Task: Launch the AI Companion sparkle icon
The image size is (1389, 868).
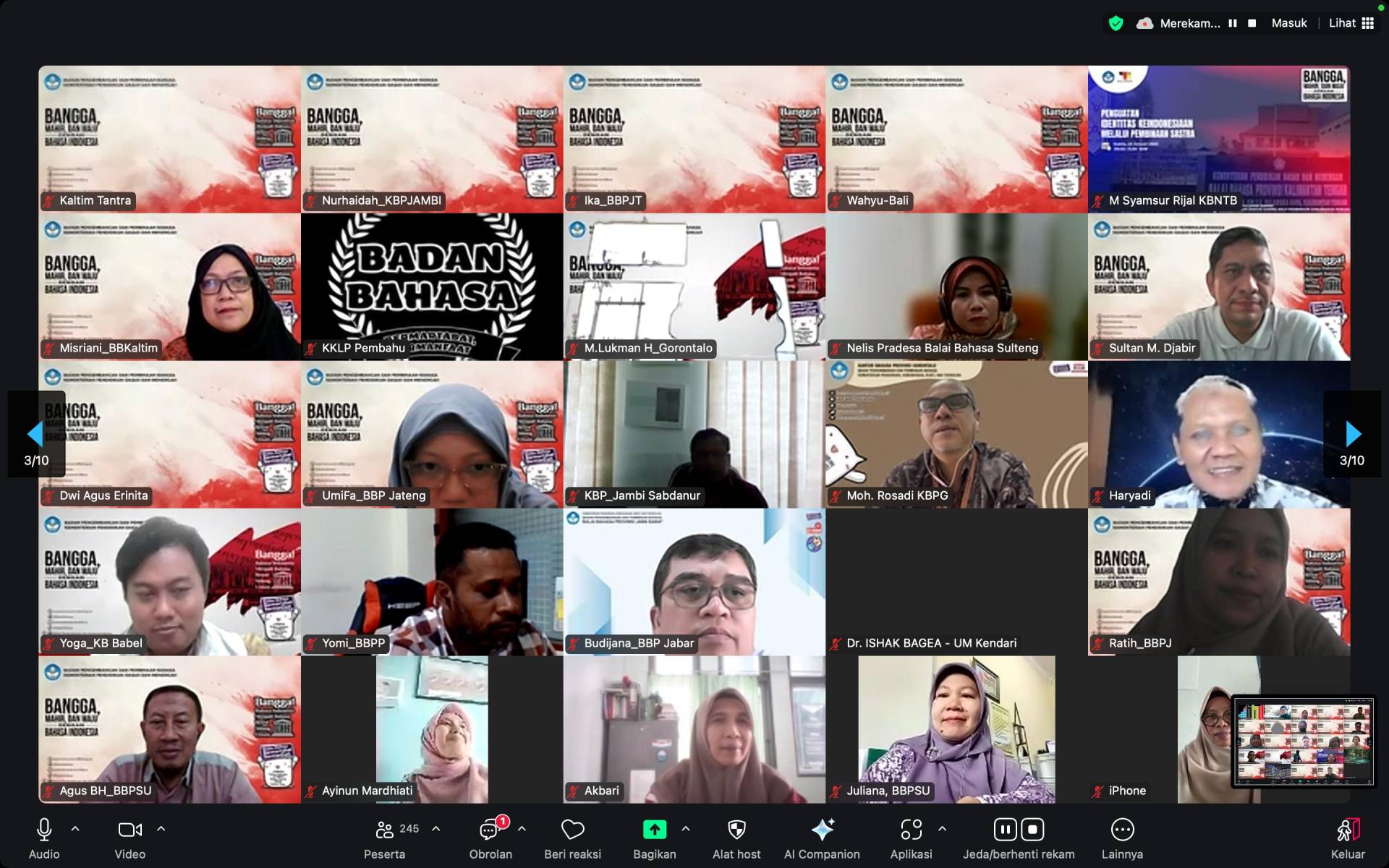Action: coord(822,830)
